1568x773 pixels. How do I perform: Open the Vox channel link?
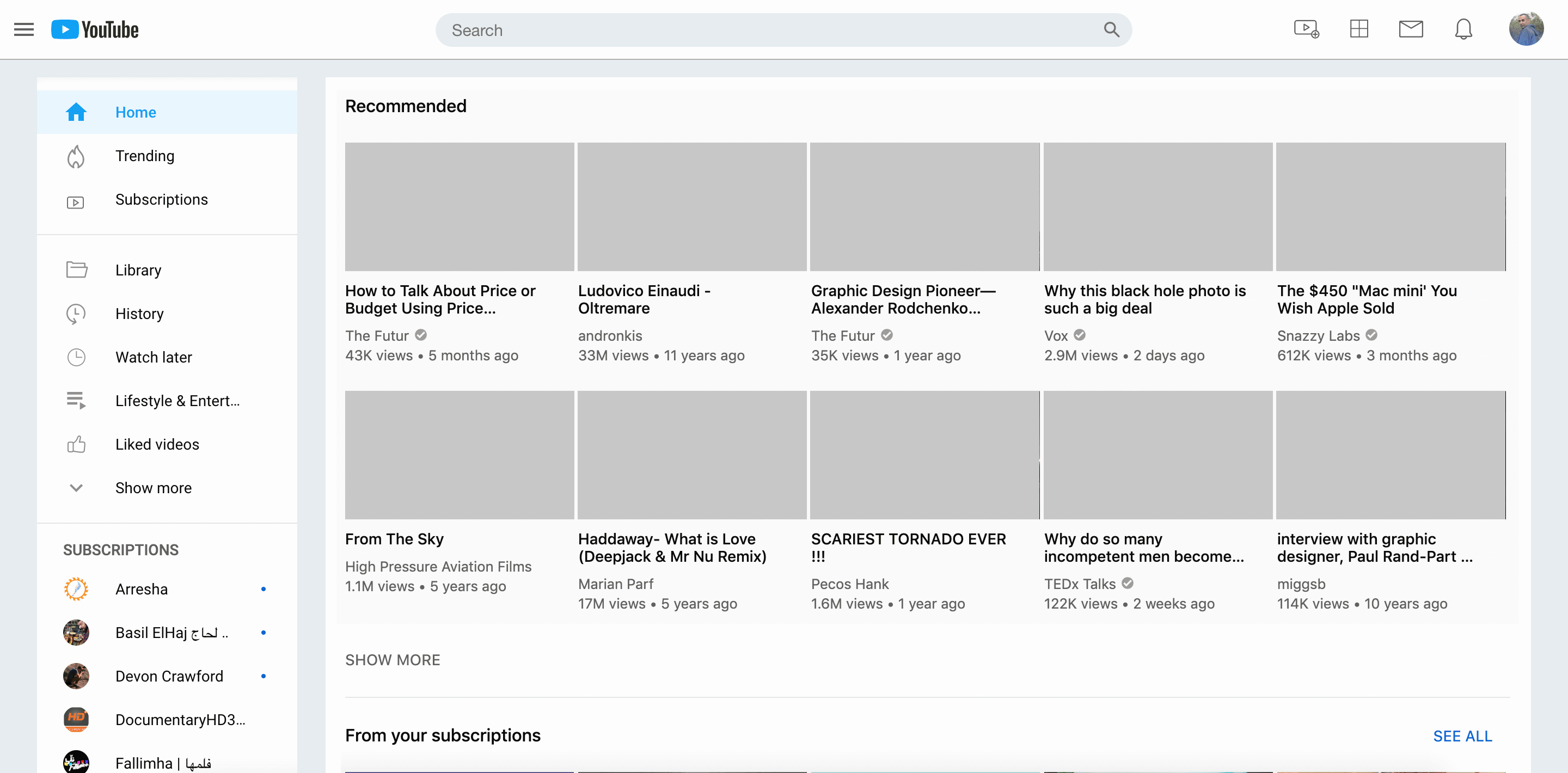[1056, 336]
